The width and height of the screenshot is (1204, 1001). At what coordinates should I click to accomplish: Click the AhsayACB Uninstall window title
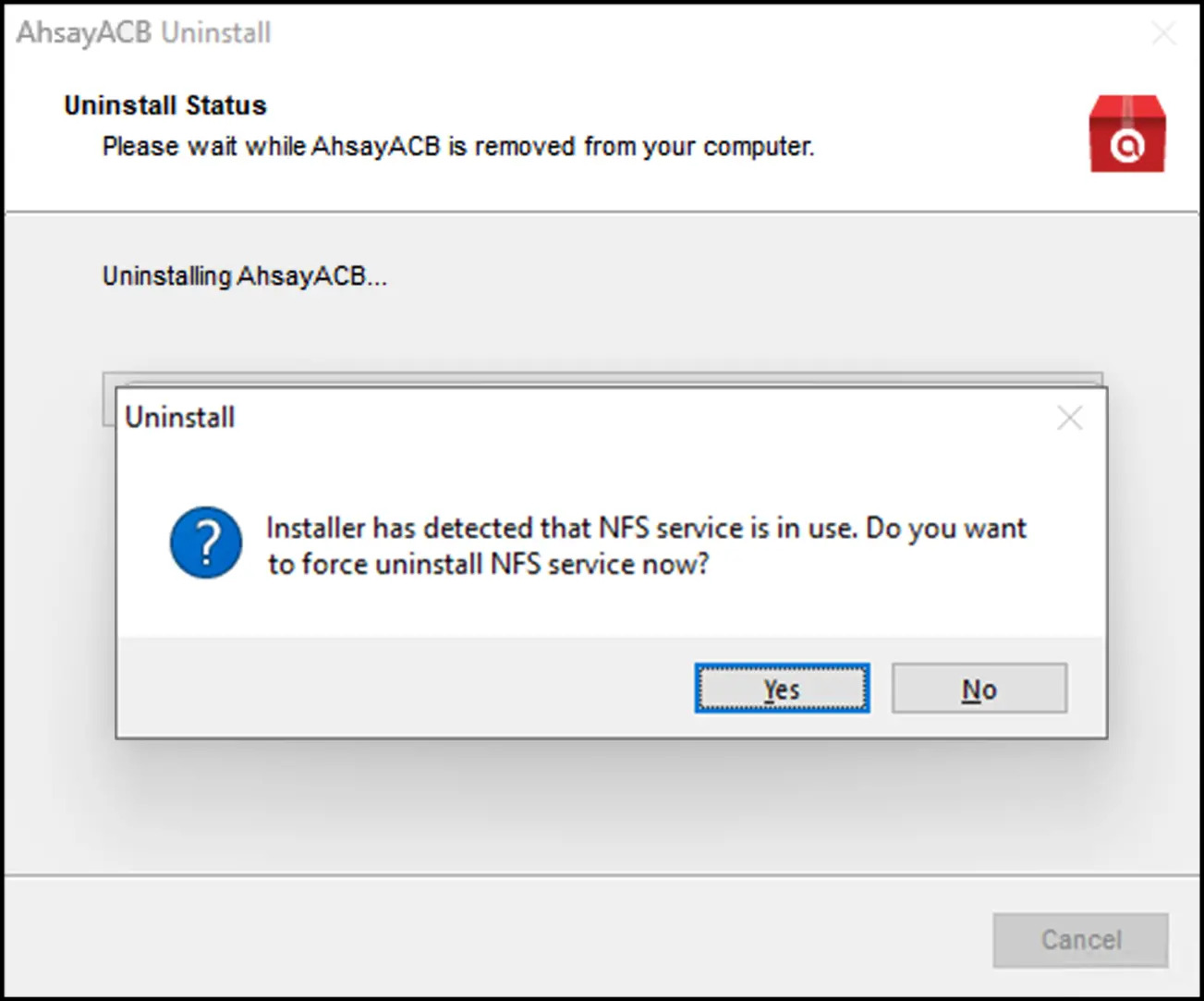point(144,33)
